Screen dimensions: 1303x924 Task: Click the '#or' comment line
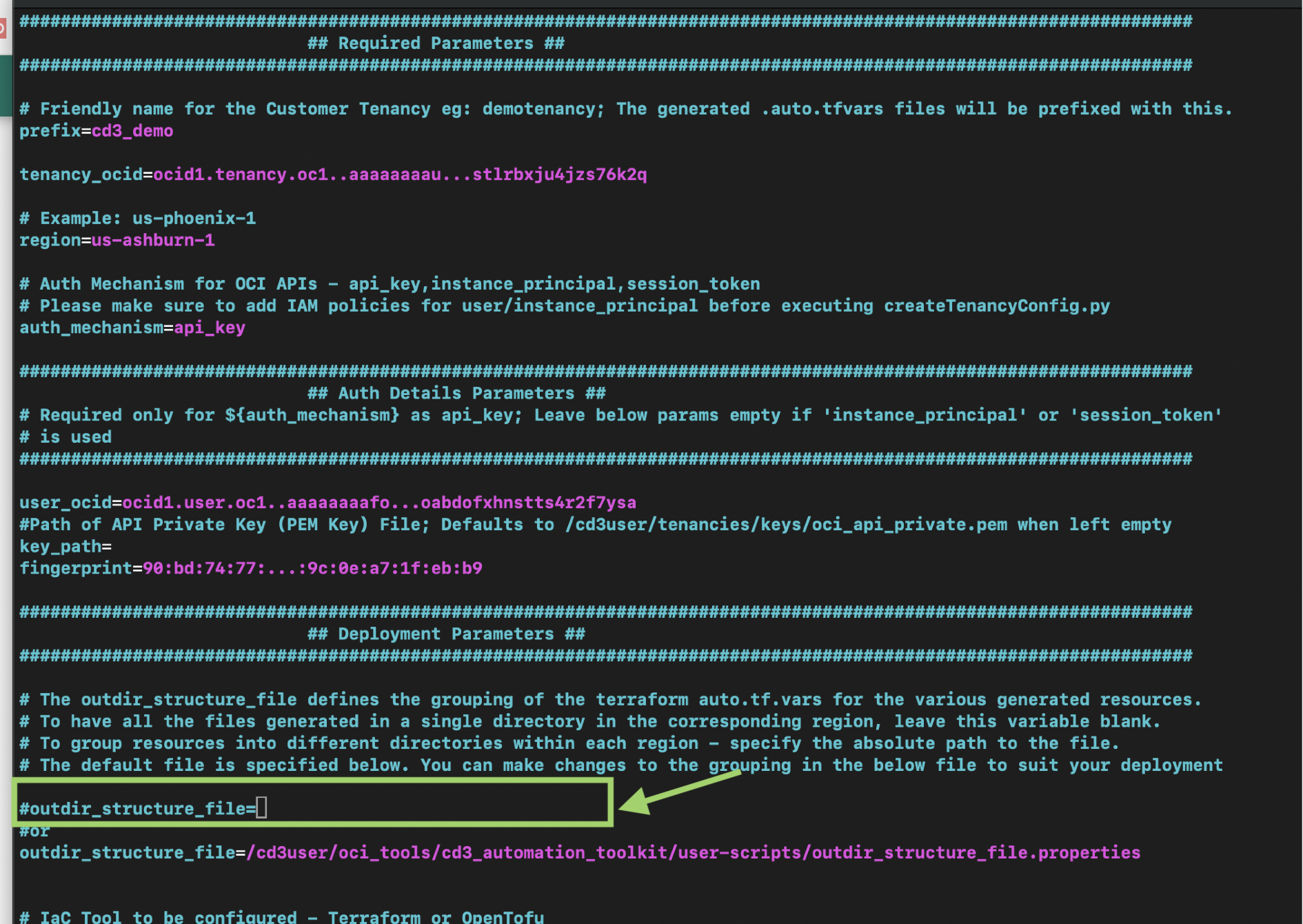[x=34, y=832]
